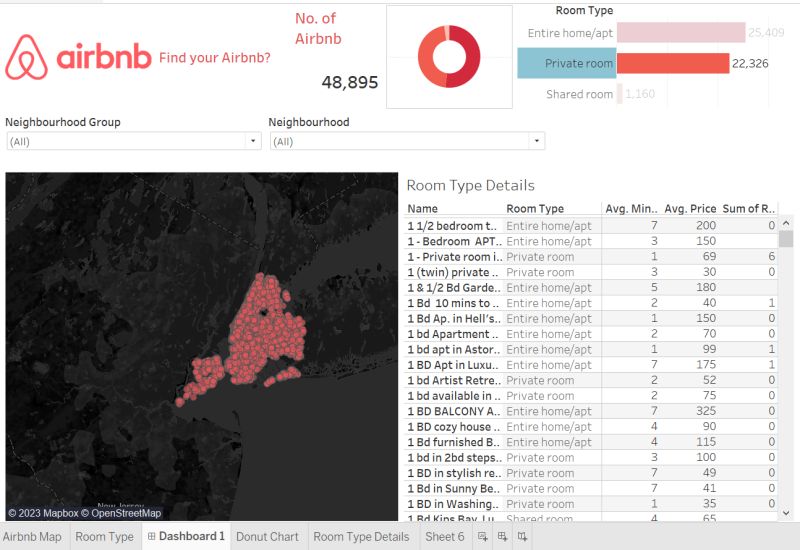Click the Room Type column header
The image size is (800, 550).
(535, 209)
